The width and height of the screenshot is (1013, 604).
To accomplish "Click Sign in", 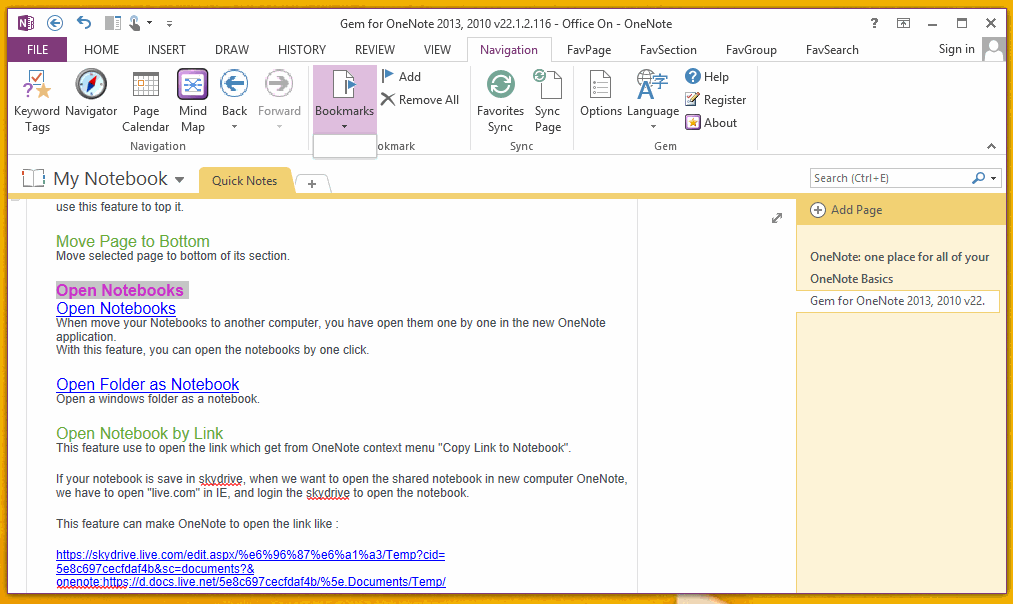I will (956, 49).
